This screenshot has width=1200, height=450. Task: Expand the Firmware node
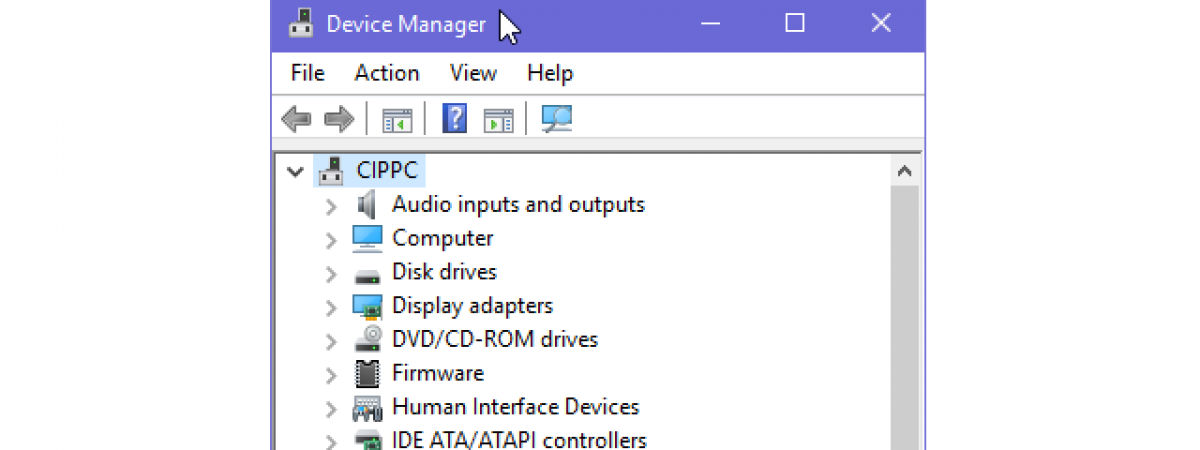[x=331, y=375]
